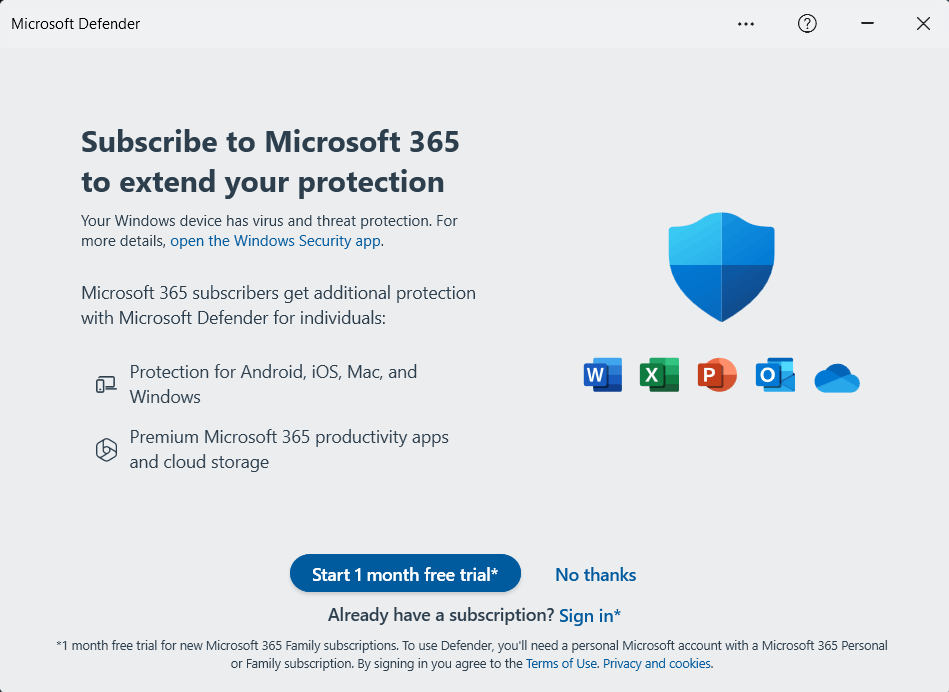This screenshot has height=692, width=949.
Task: Open the Windows Security app link
Action: (275, 241)
